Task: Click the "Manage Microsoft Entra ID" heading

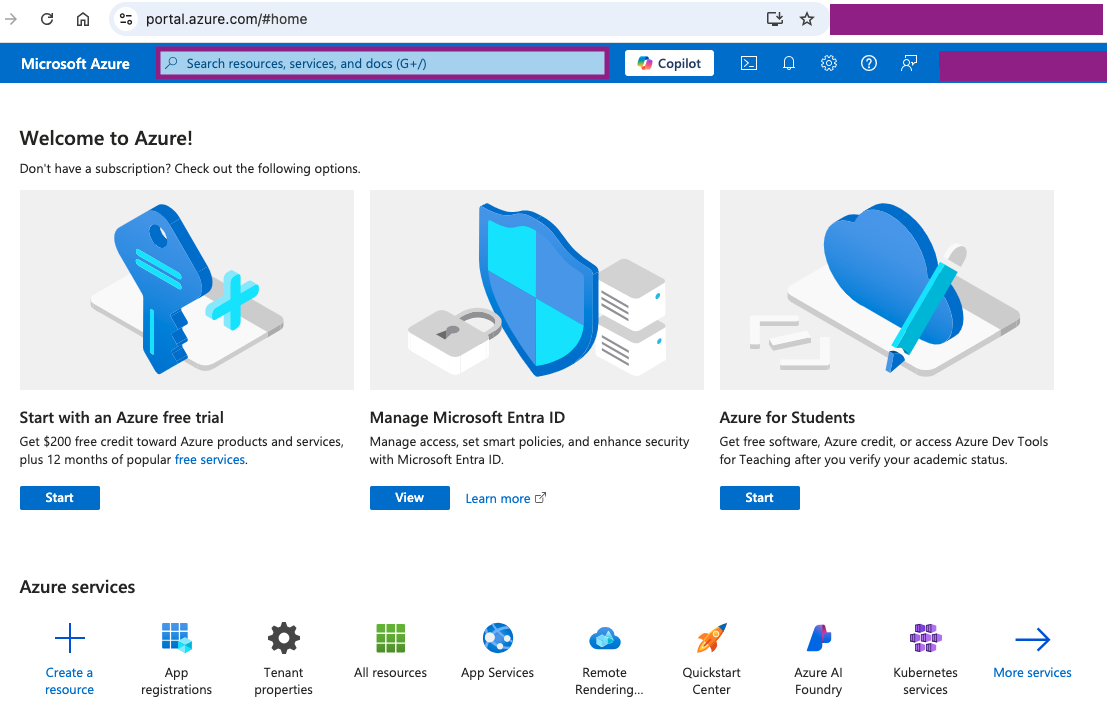Action: [467, 418]
